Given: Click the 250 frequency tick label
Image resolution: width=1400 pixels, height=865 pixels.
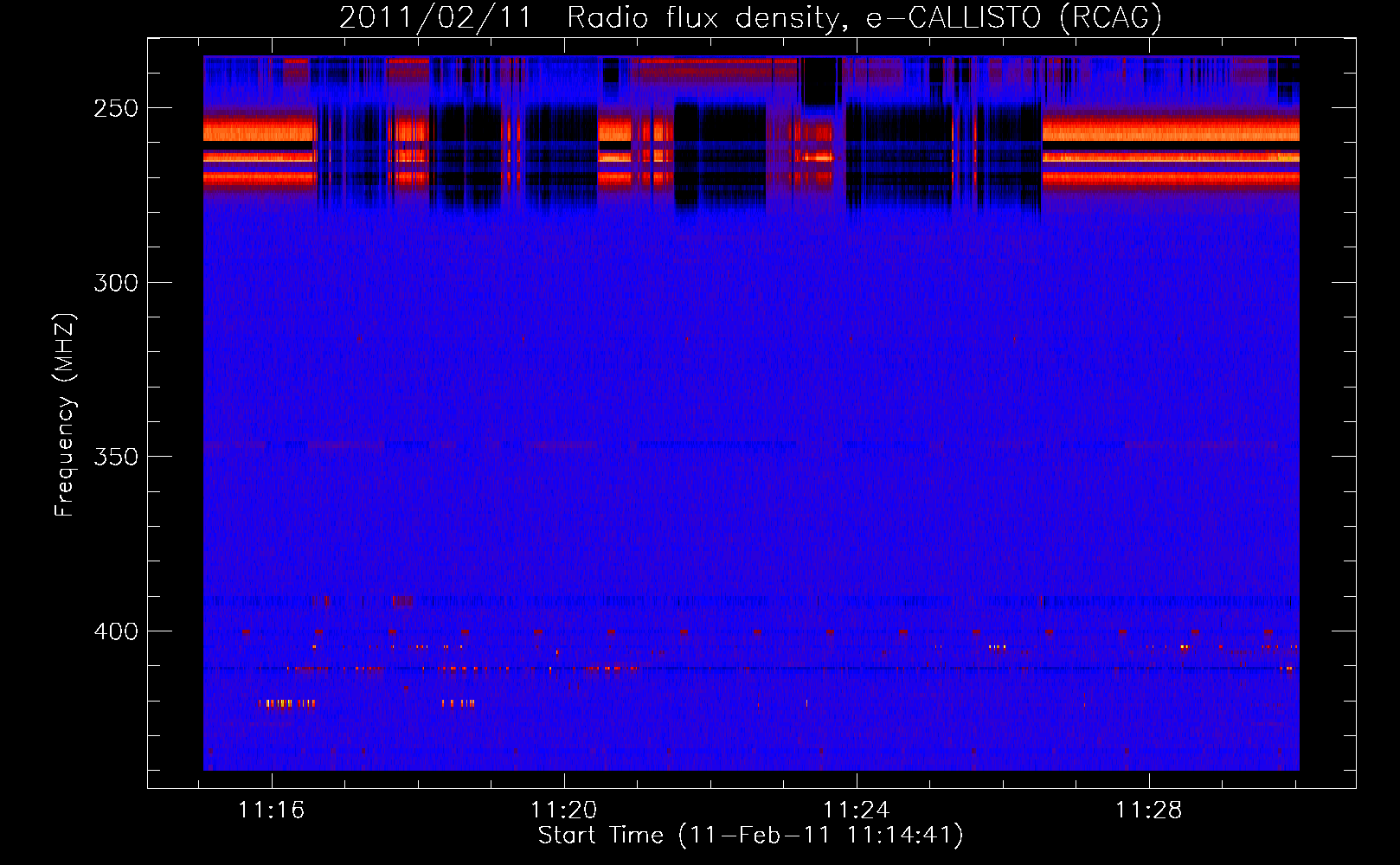Looking at the screenshot, I should [116, 108].
